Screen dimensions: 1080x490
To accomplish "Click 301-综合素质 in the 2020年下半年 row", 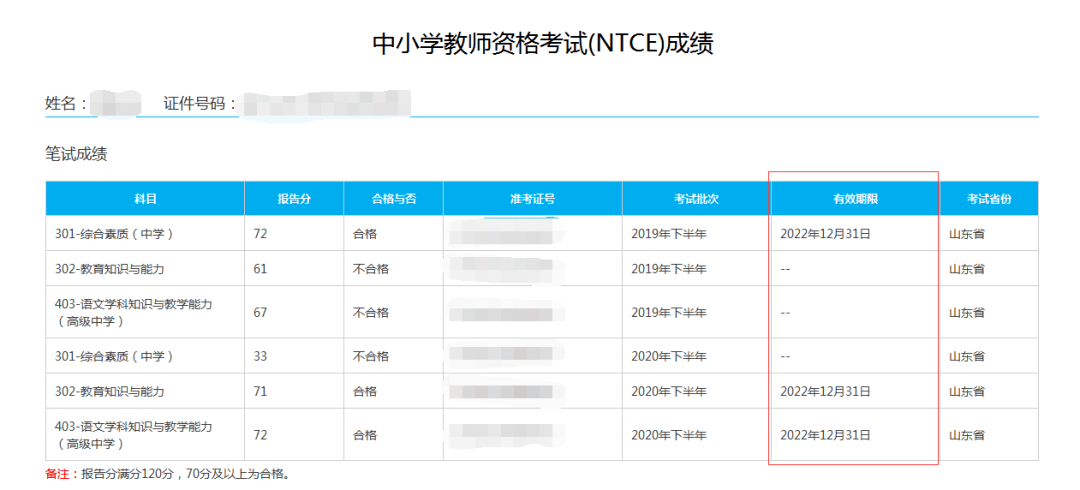I will tap(115, 356).
